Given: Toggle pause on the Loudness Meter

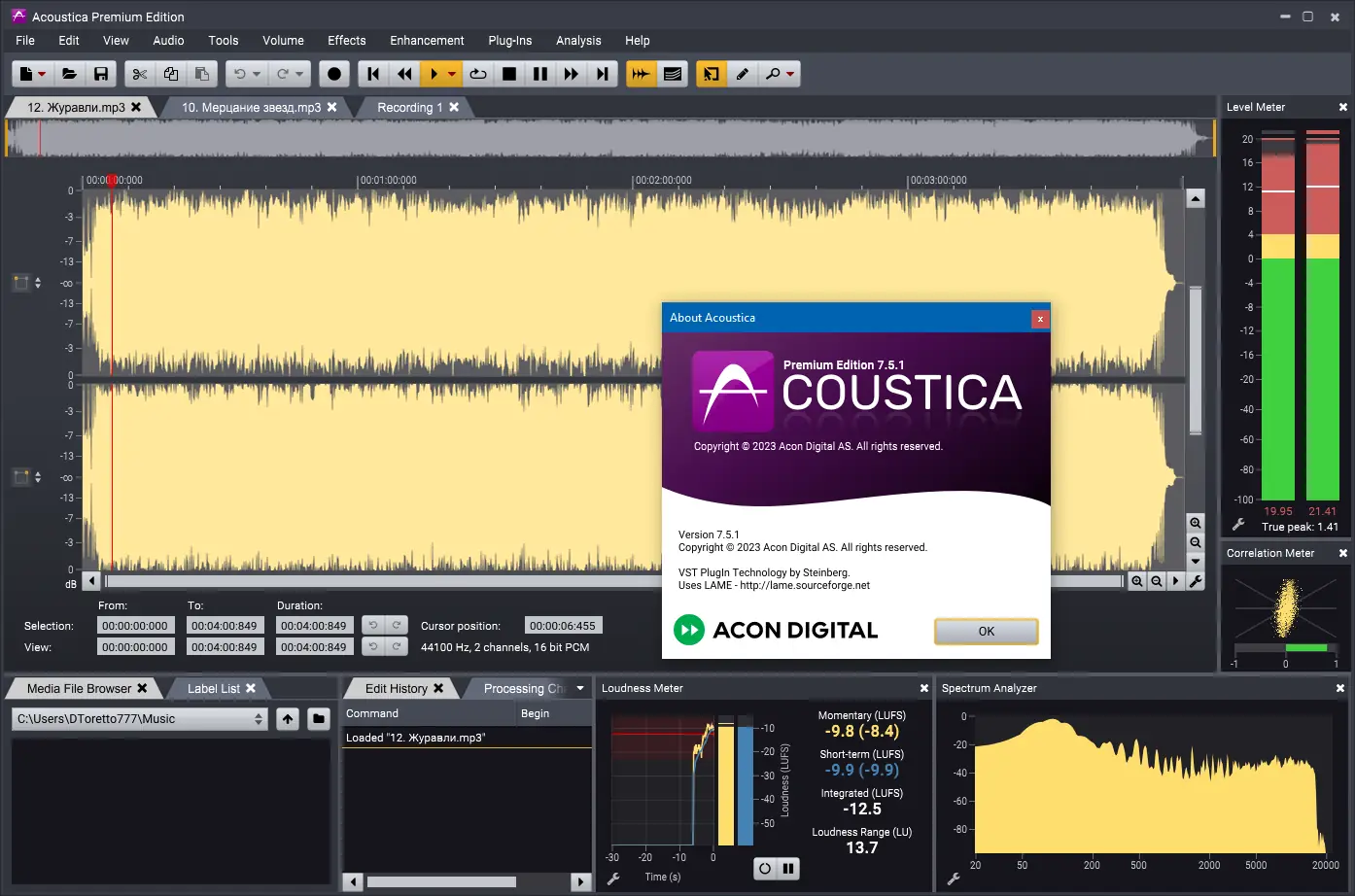Looking at the screenshot, I should coord(788,868).
